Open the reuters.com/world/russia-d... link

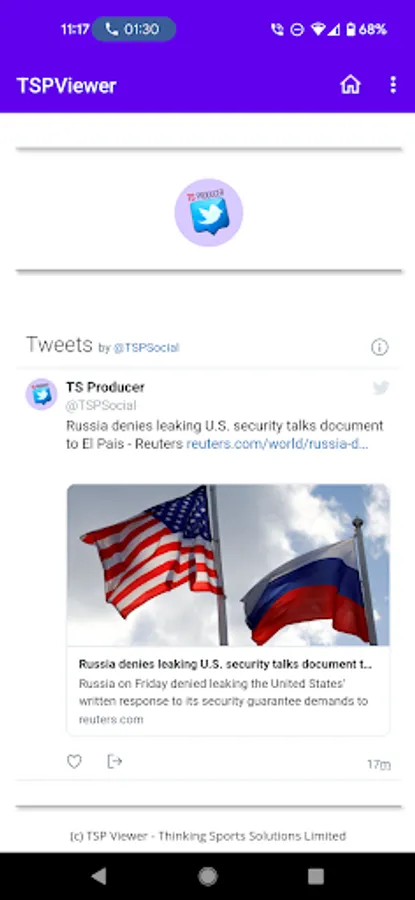[277, 444]
